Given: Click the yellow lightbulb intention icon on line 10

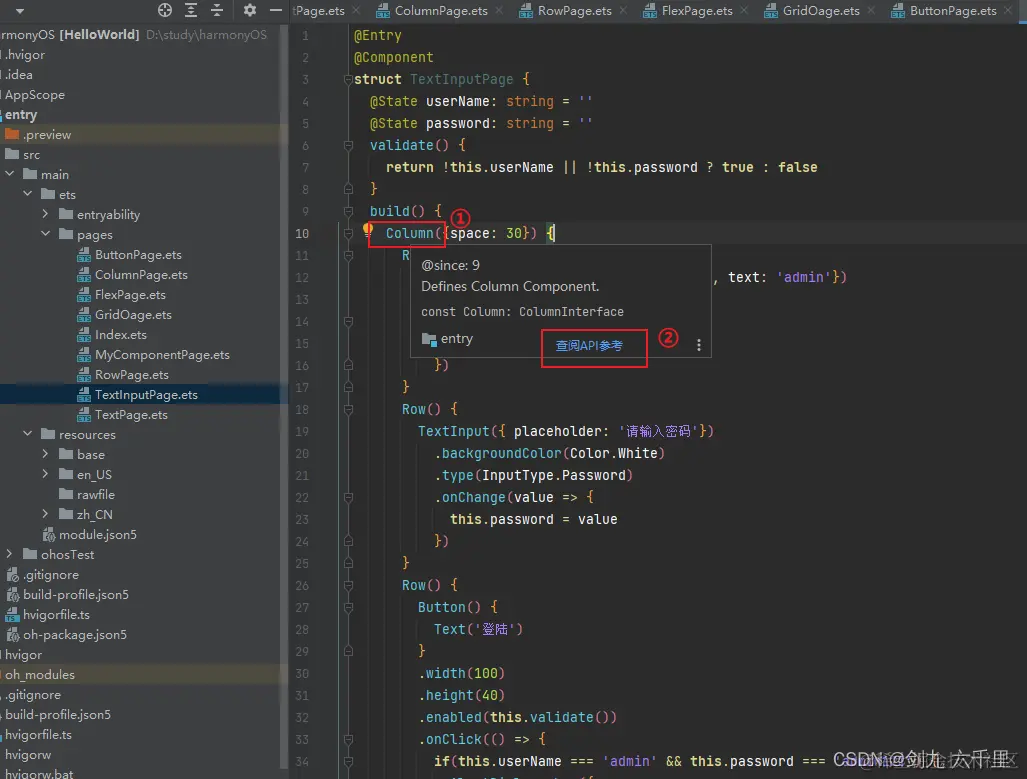Looking at the screenshot, I should point(368,230).
